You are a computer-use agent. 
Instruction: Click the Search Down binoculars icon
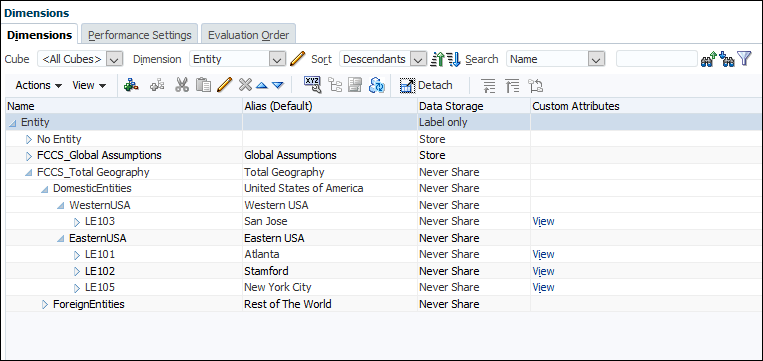click(x=727, y=59)
